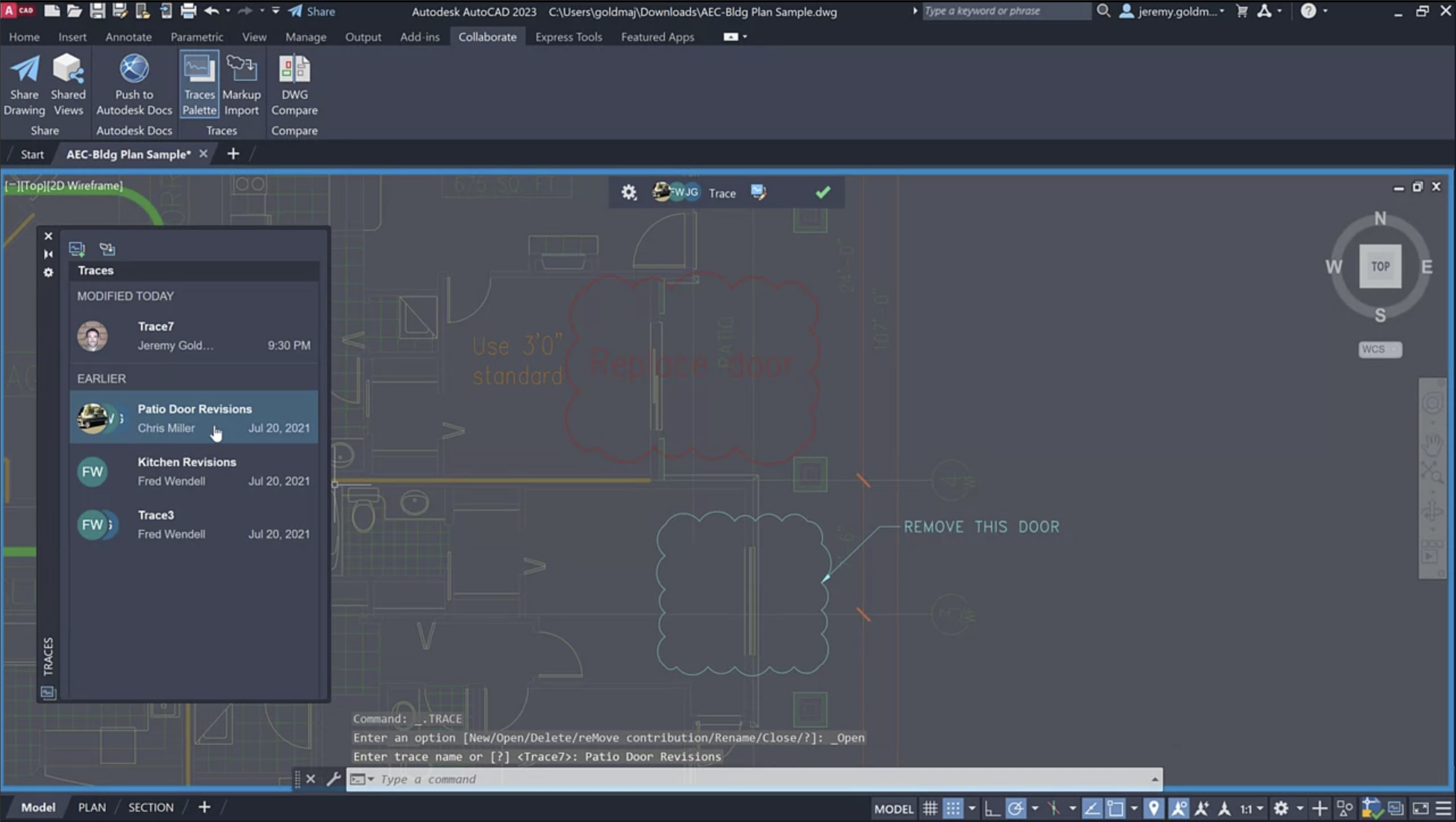This screenshot has width=1456, height=822.
Task: Open a file via quick access toolbar
Action: 74,11
